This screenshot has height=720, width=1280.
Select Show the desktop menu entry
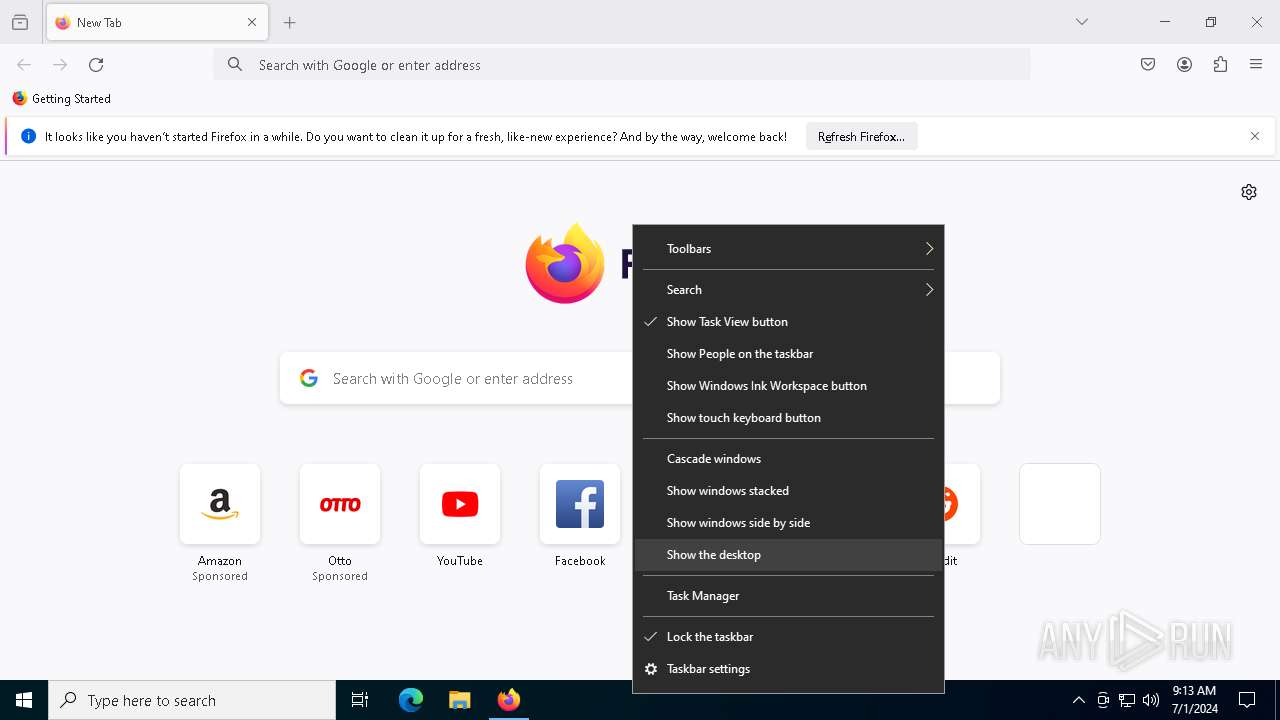788,555
